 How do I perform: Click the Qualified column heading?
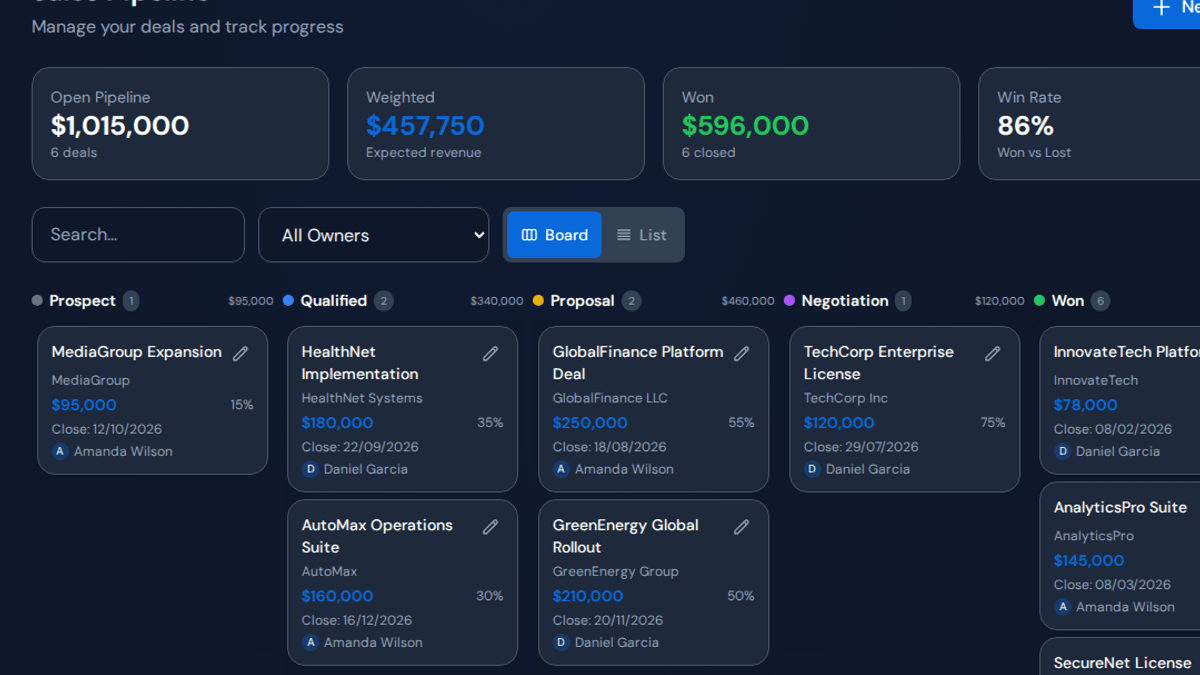[x=334, y=300]
